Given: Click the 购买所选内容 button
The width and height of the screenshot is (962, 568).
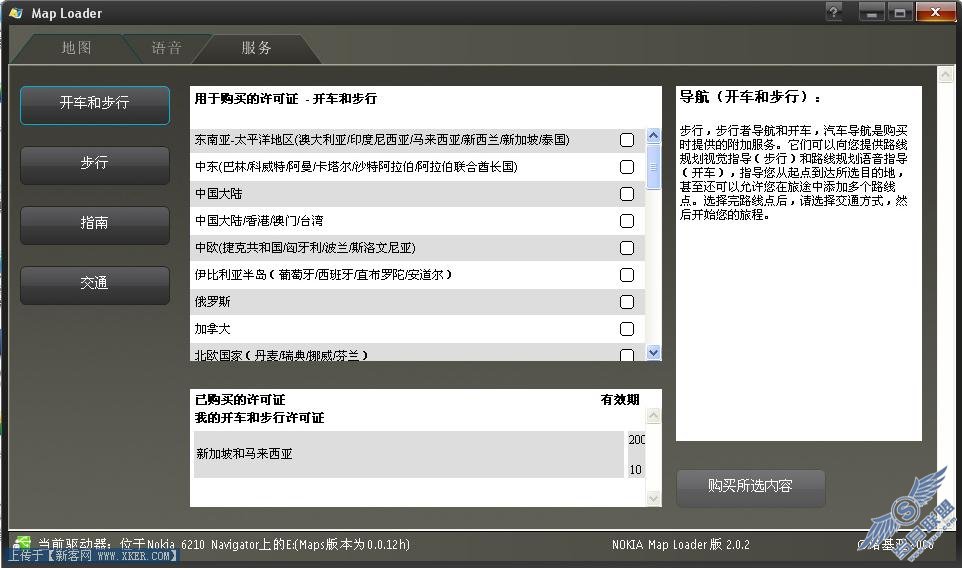Looking at the screenshot, I should click(750, 488).
